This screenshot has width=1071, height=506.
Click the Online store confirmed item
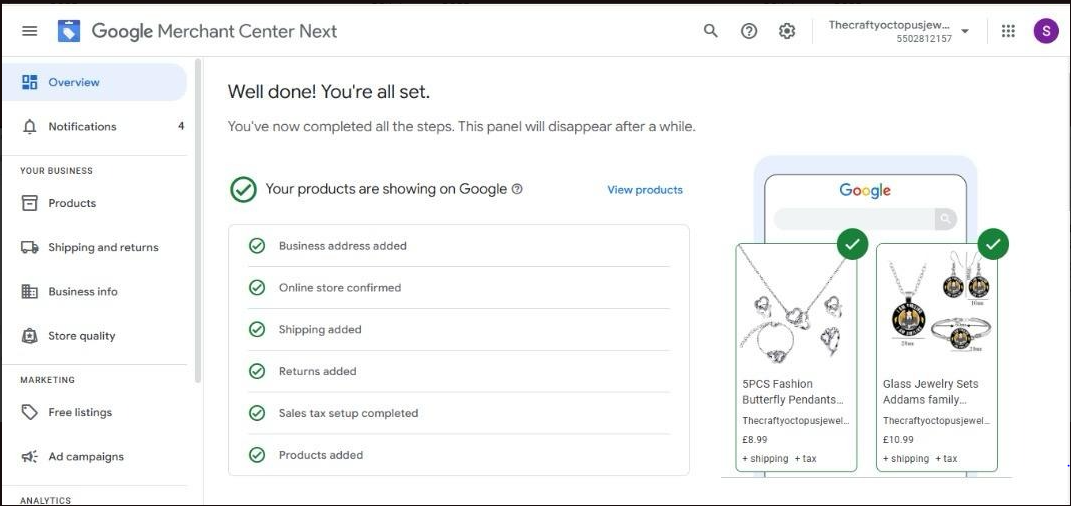339,288
